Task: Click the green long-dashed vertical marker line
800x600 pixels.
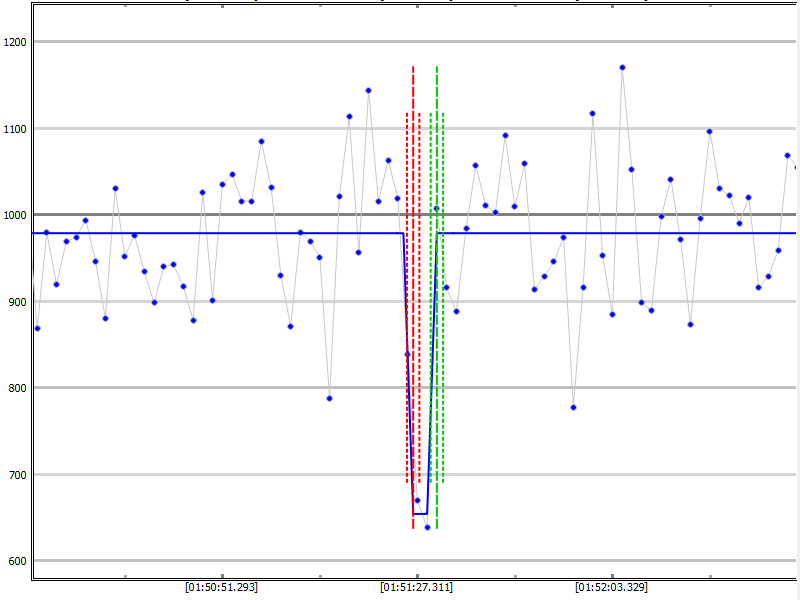Action: tap(437, 300)
